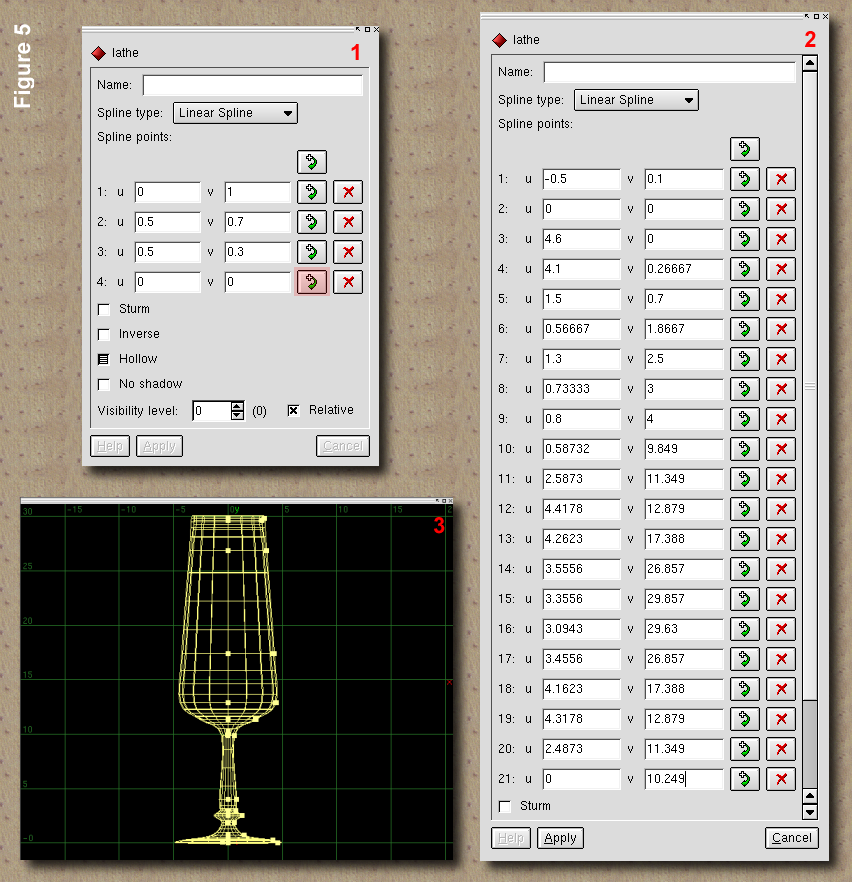Delete spline point 1 in dialog 1
Screen dimensions: 852x882
point(348,192)
